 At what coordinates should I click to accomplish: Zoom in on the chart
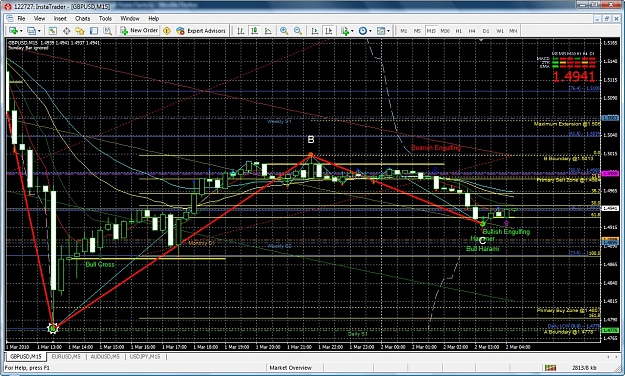tap(284, 31)
